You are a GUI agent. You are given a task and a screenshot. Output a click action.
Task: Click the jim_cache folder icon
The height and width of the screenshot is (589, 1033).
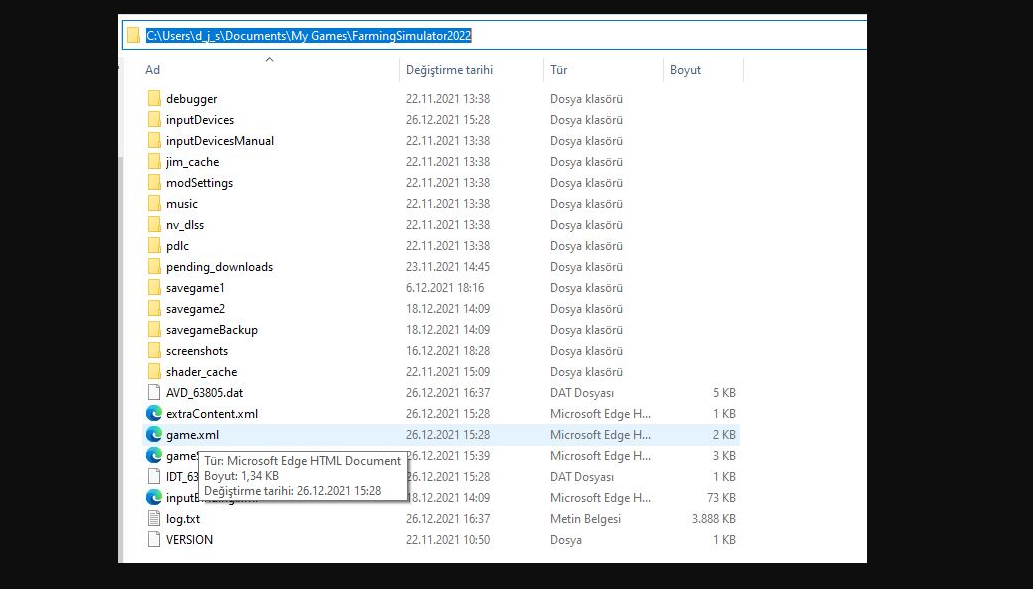154,162
